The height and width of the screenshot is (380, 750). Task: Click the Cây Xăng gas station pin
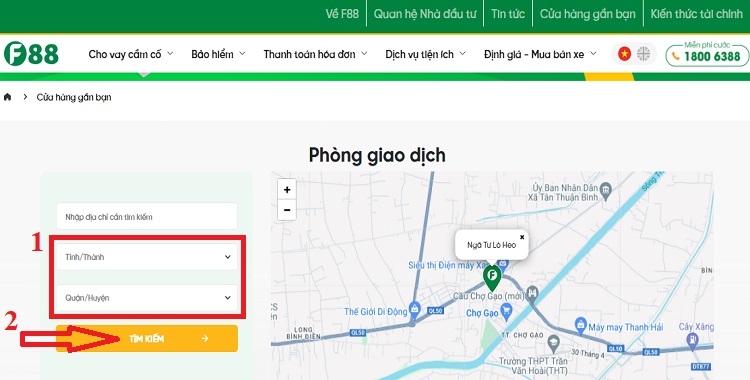(692, 339)
